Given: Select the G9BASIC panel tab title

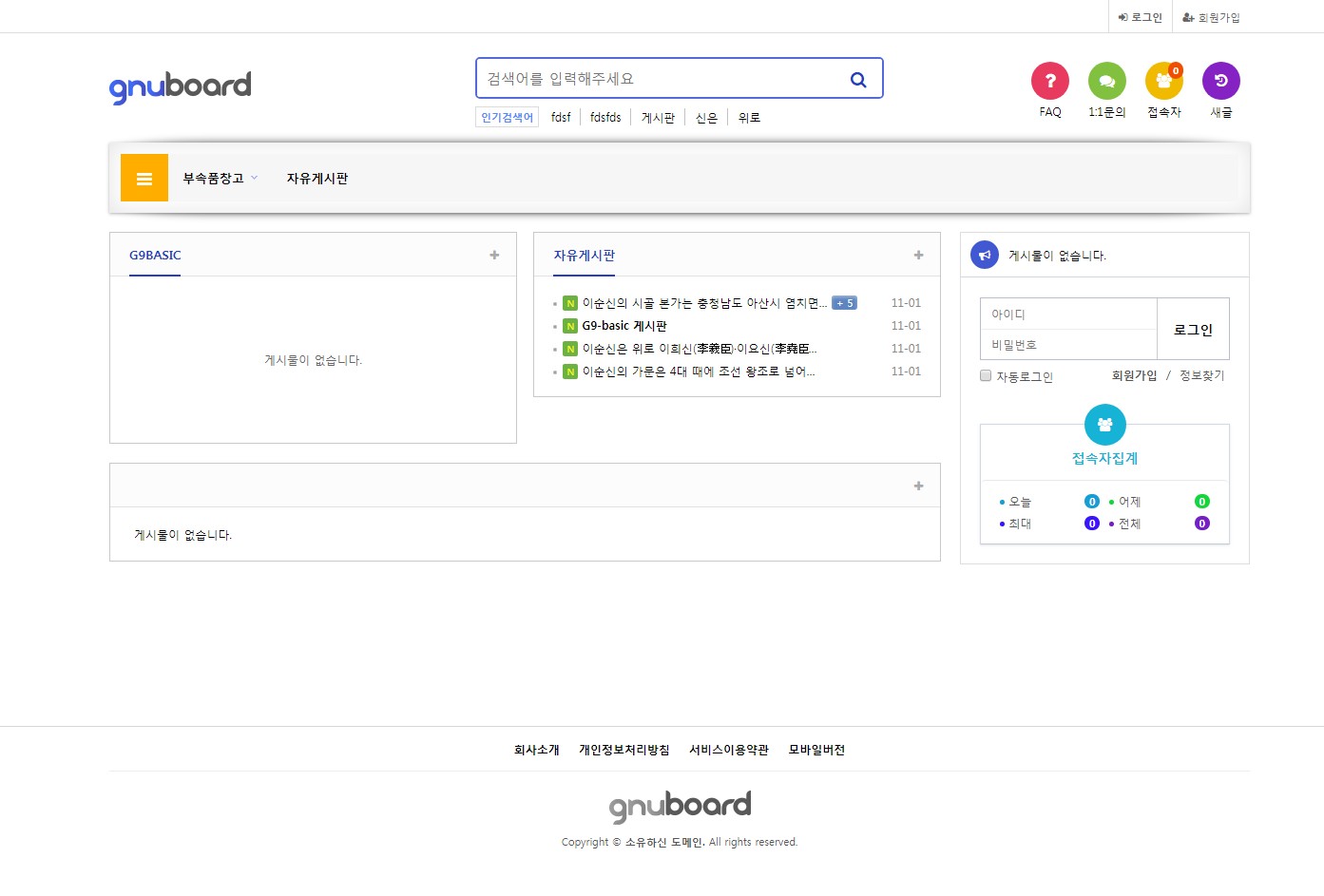Looking at the screenshot, I should [155, 256].
